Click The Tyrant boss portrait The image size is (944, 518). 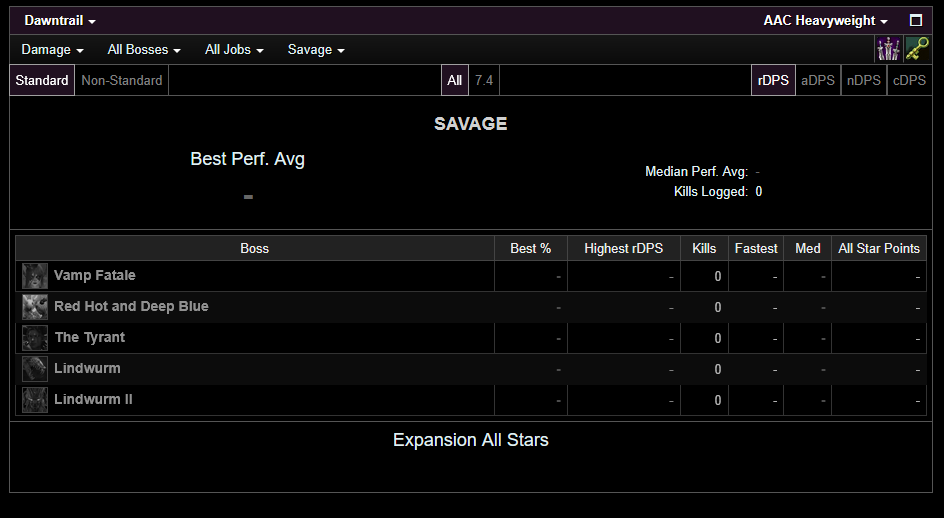coord(35,338)
